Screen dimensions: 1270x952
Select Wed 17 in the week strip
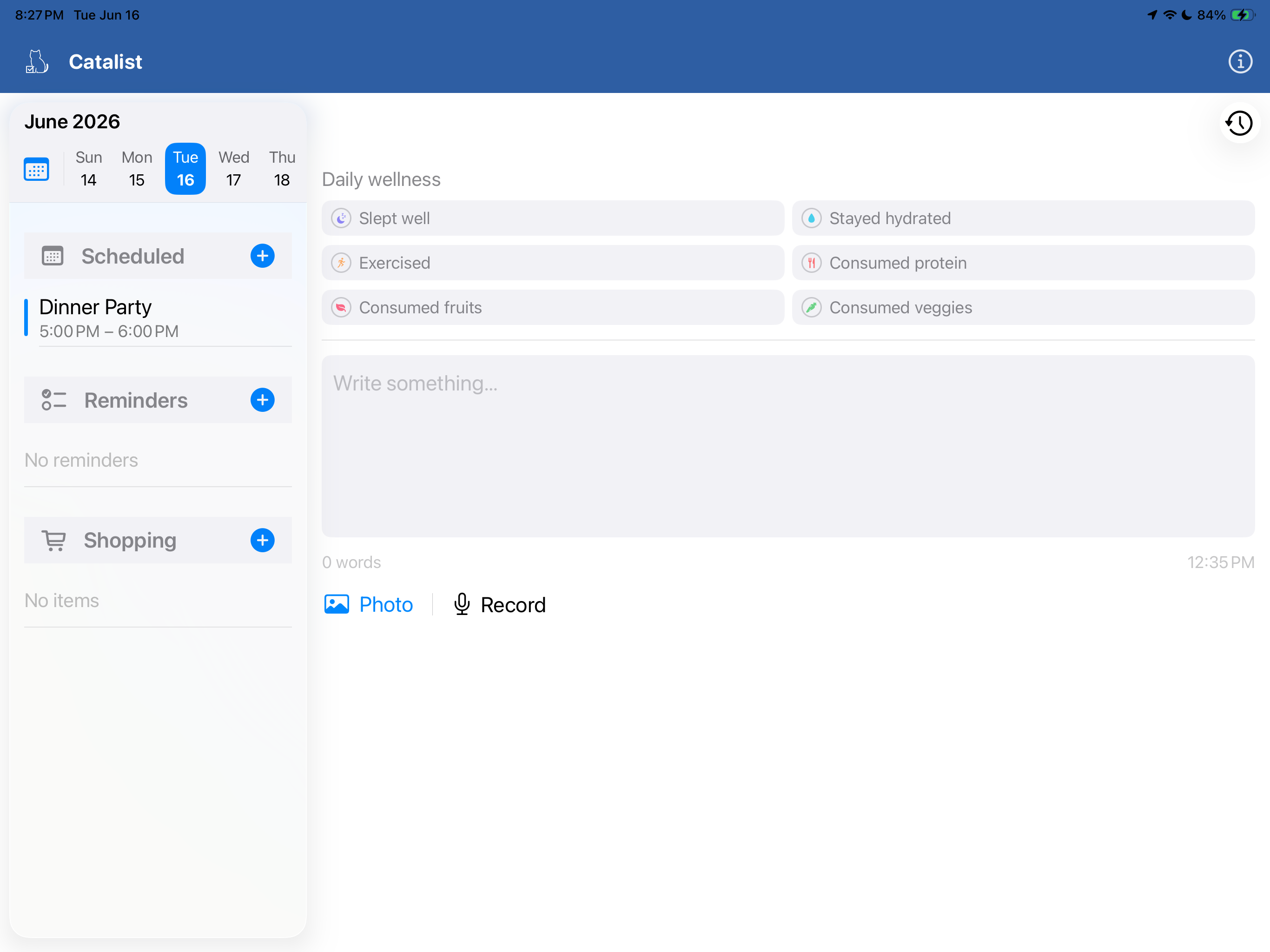234,169
